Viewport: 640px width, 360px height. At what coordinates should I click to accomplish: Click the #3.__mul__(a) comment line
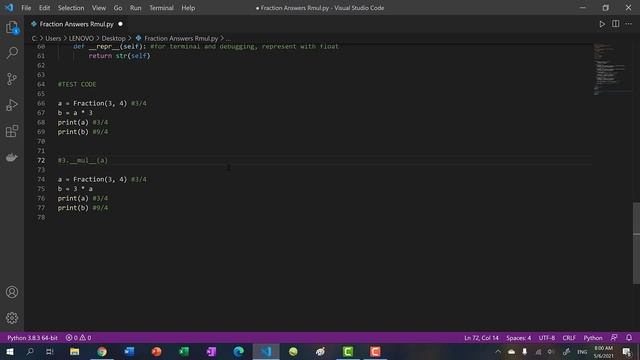point(83,160)
